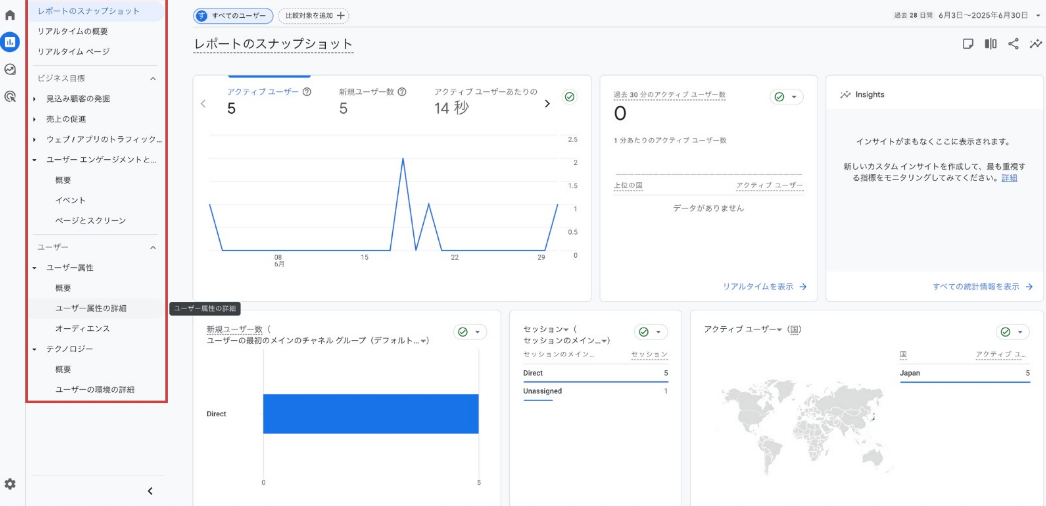Click the リアルタイムを表示 link

[x=764, y=287]
